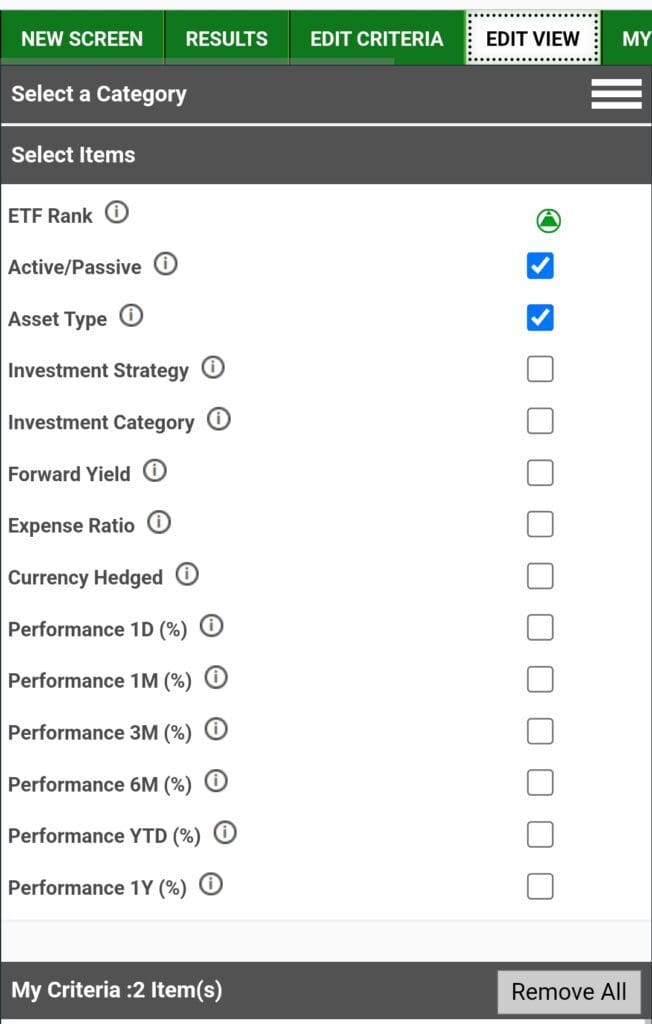
Task: Open the New Screen tab
Action: 82,39
